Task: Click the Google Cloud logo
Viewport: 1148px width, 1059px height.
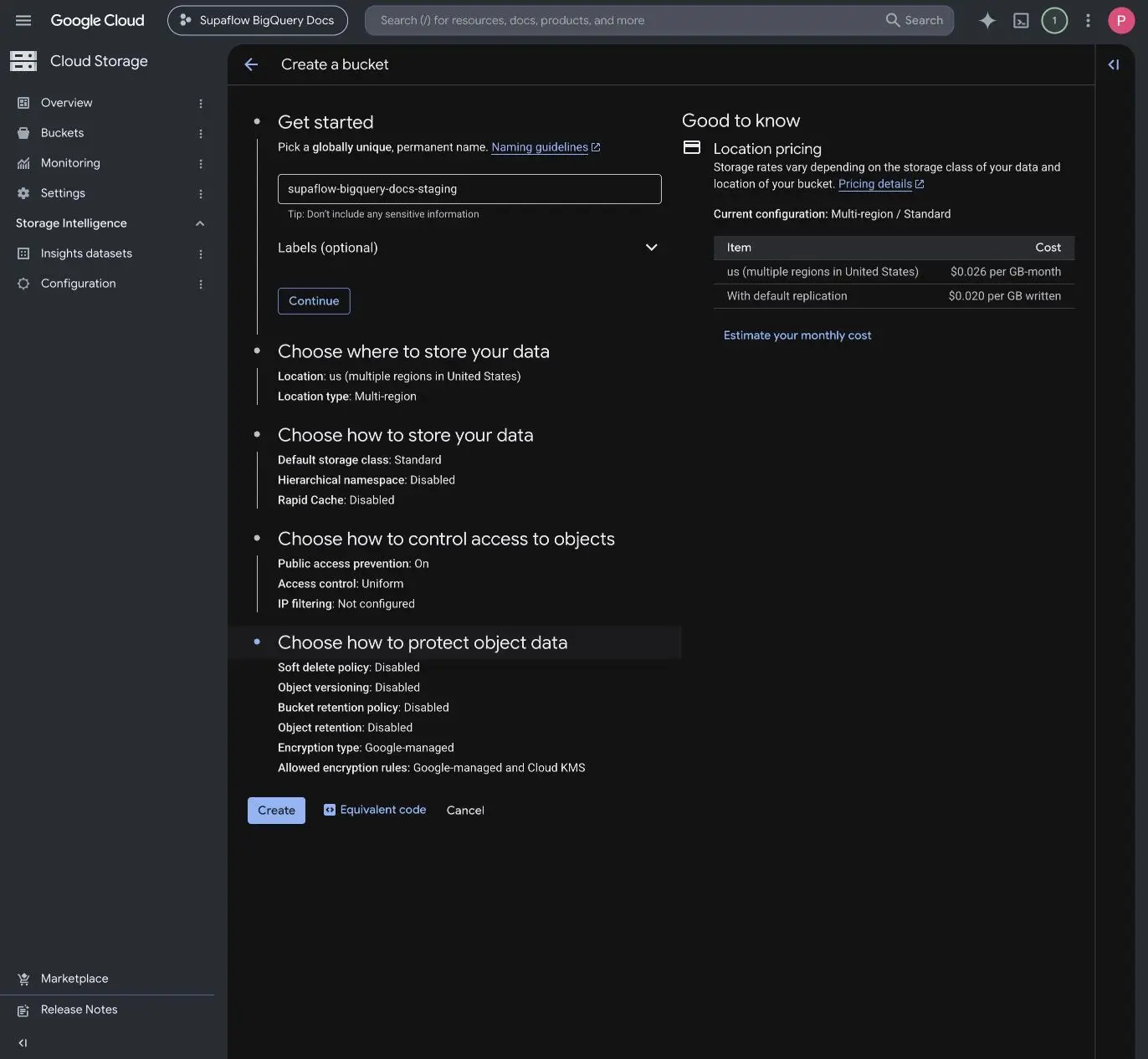Action: [97, 20]
